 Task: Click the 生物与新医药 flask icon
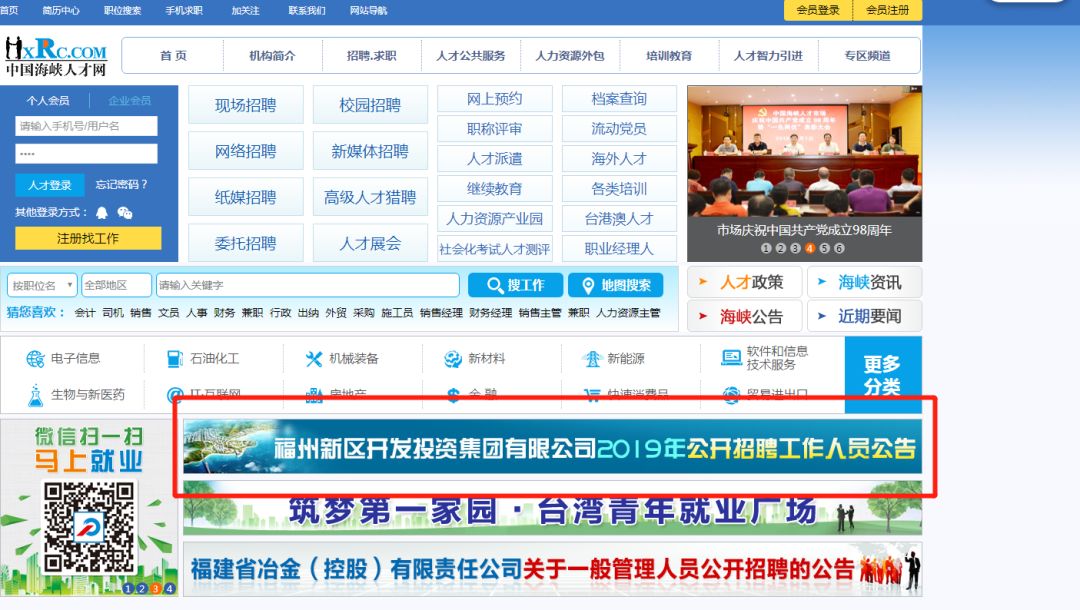[36, 395]
